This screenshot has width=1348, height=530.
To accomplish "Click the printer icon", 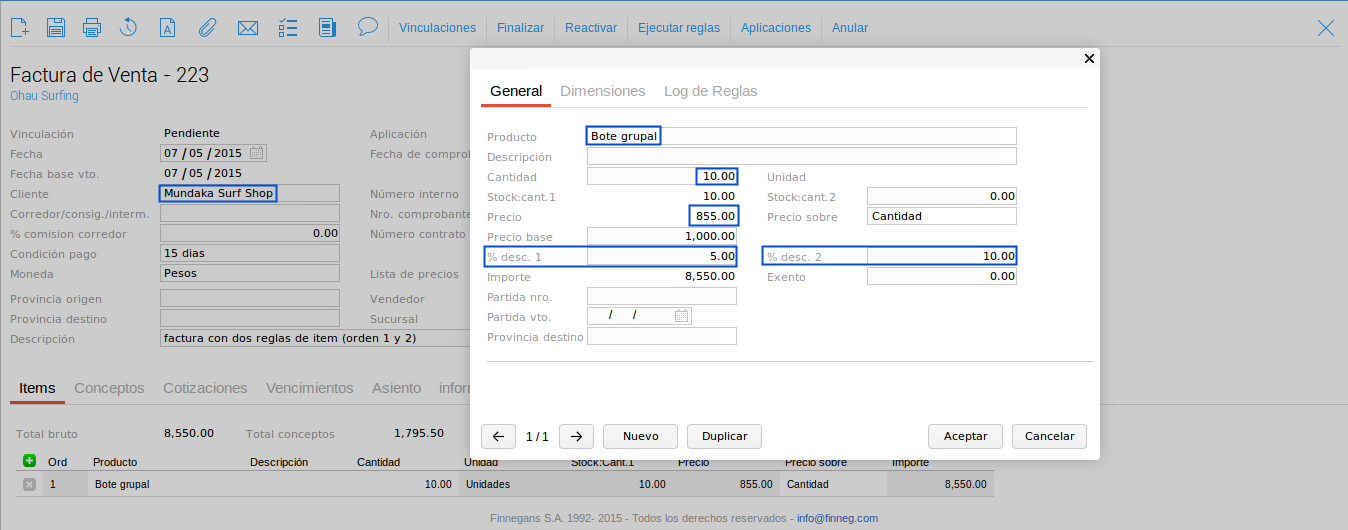I will coord(92,28).
